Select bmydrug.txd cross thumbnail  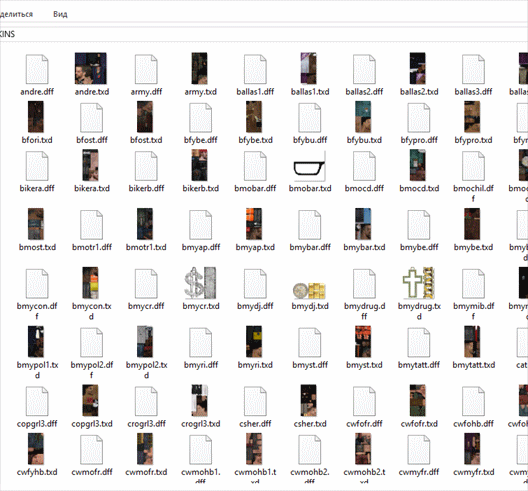419,283
